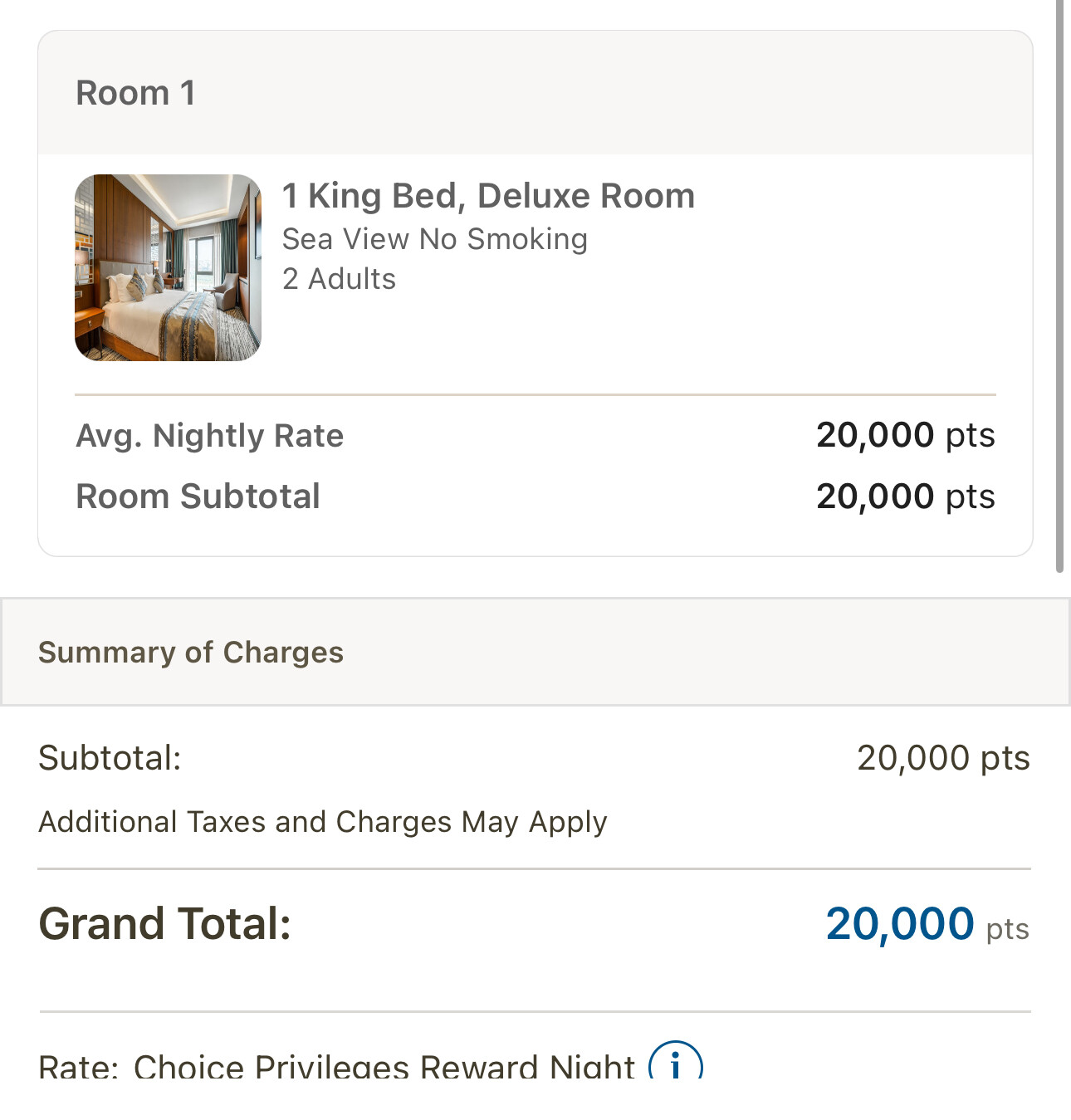Click the Avg. Nightly Rate 20,000 pts value

pos(905,435)
